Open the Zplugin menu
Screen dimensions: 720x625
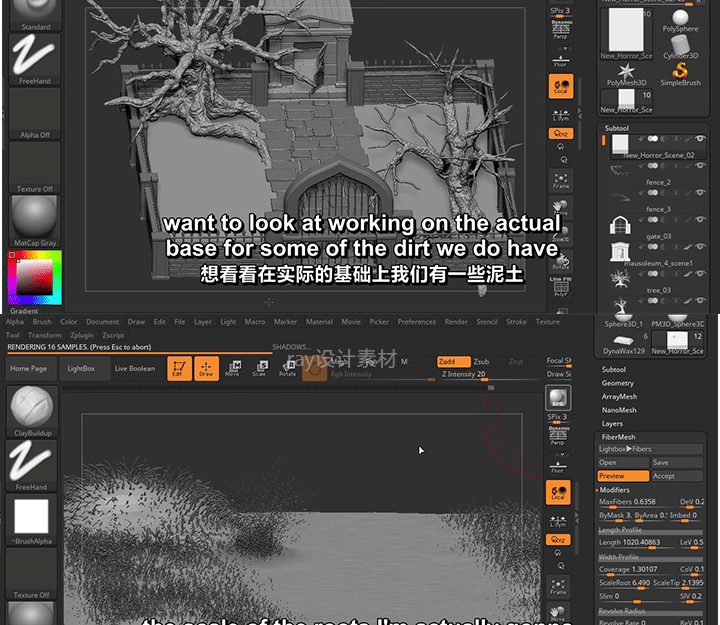click(x=82, y=335)
